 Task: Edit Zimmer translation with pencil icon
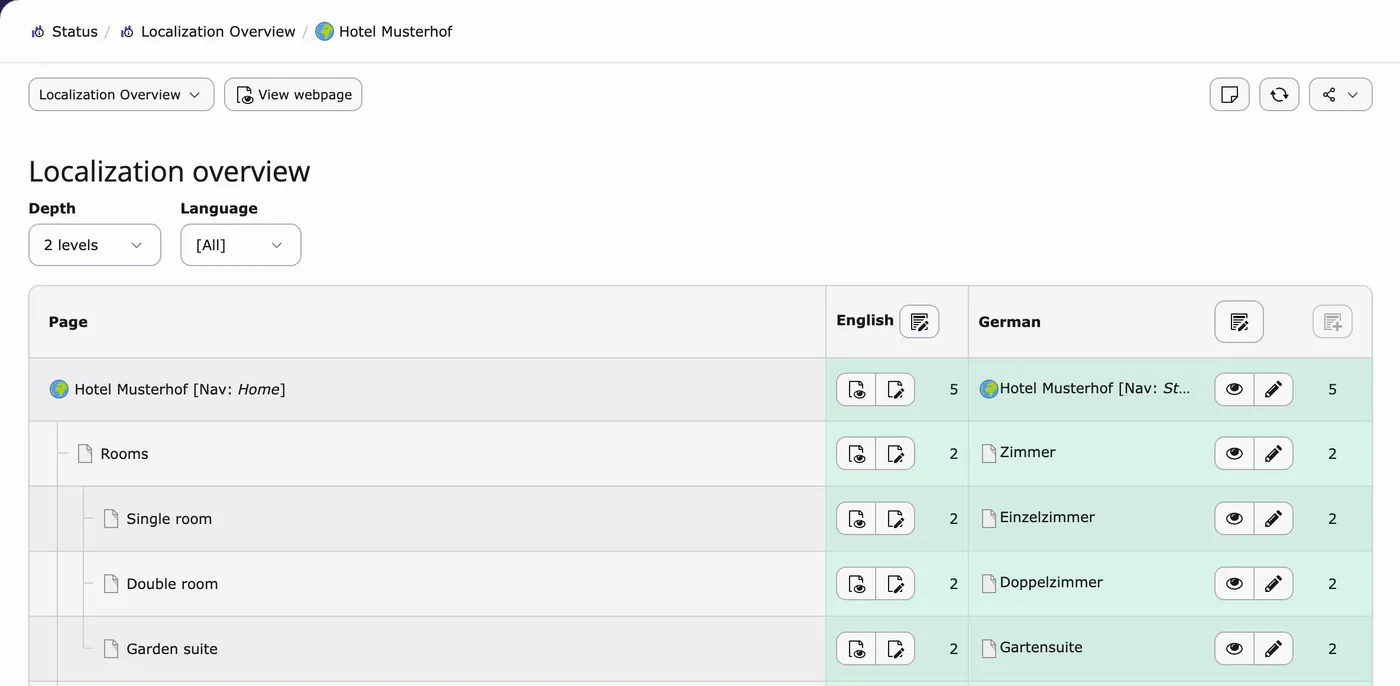point(1273,454)
